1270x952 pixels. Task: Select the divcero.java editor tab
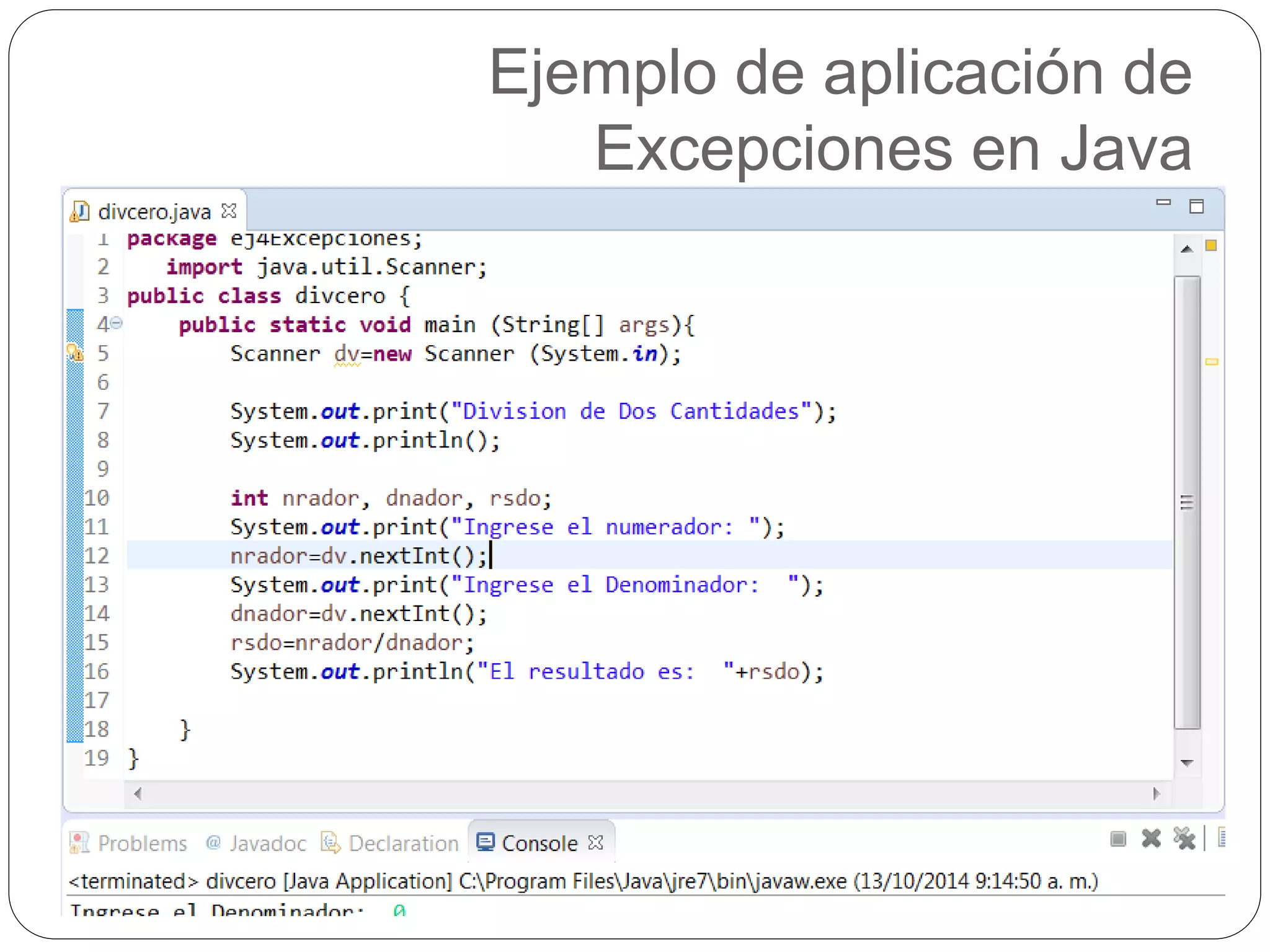tap(155, 211)
